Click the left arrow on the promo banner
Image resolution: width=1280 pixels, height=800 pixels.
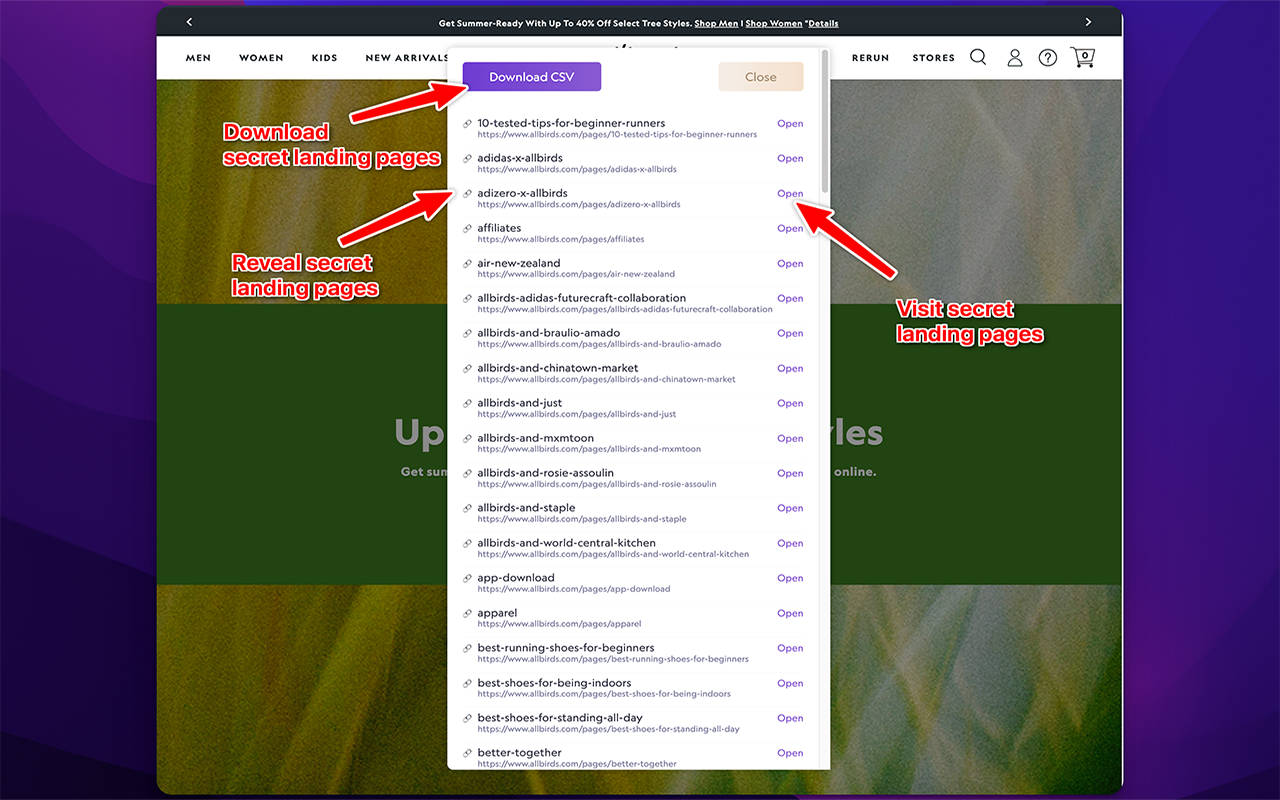click(189, 21)
